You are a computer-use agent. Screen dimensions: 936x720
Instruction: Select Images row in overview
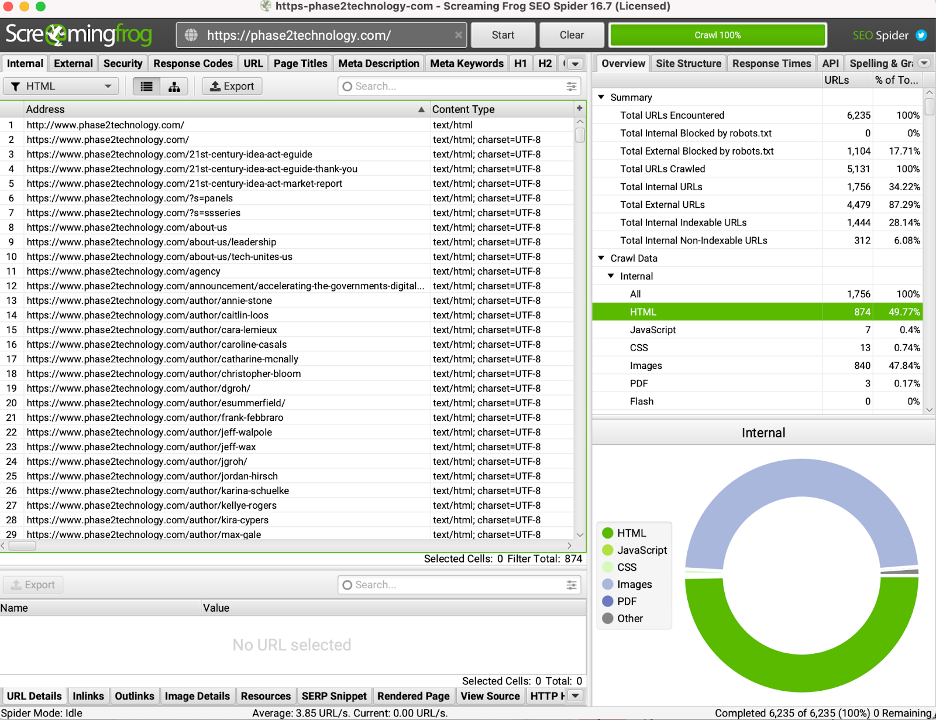pyautogui.click(x=757, y=365)
